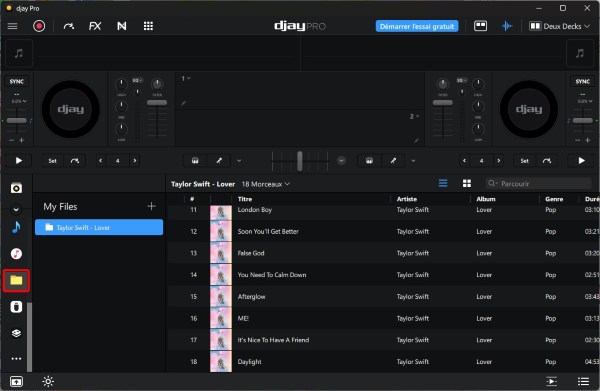
Task: Toggle left deck headphone cue
Action: [x=195, y=161]
